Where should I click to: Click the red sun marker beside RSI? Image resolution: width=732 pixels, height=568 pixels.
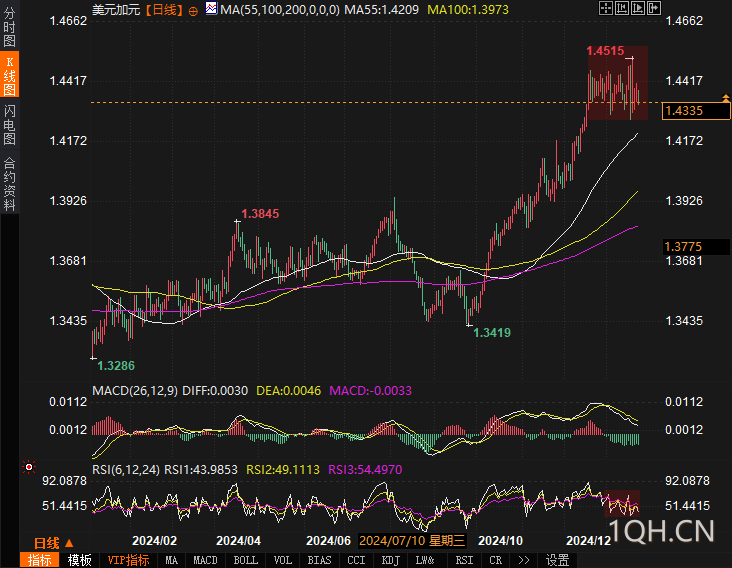coord(29,467)
